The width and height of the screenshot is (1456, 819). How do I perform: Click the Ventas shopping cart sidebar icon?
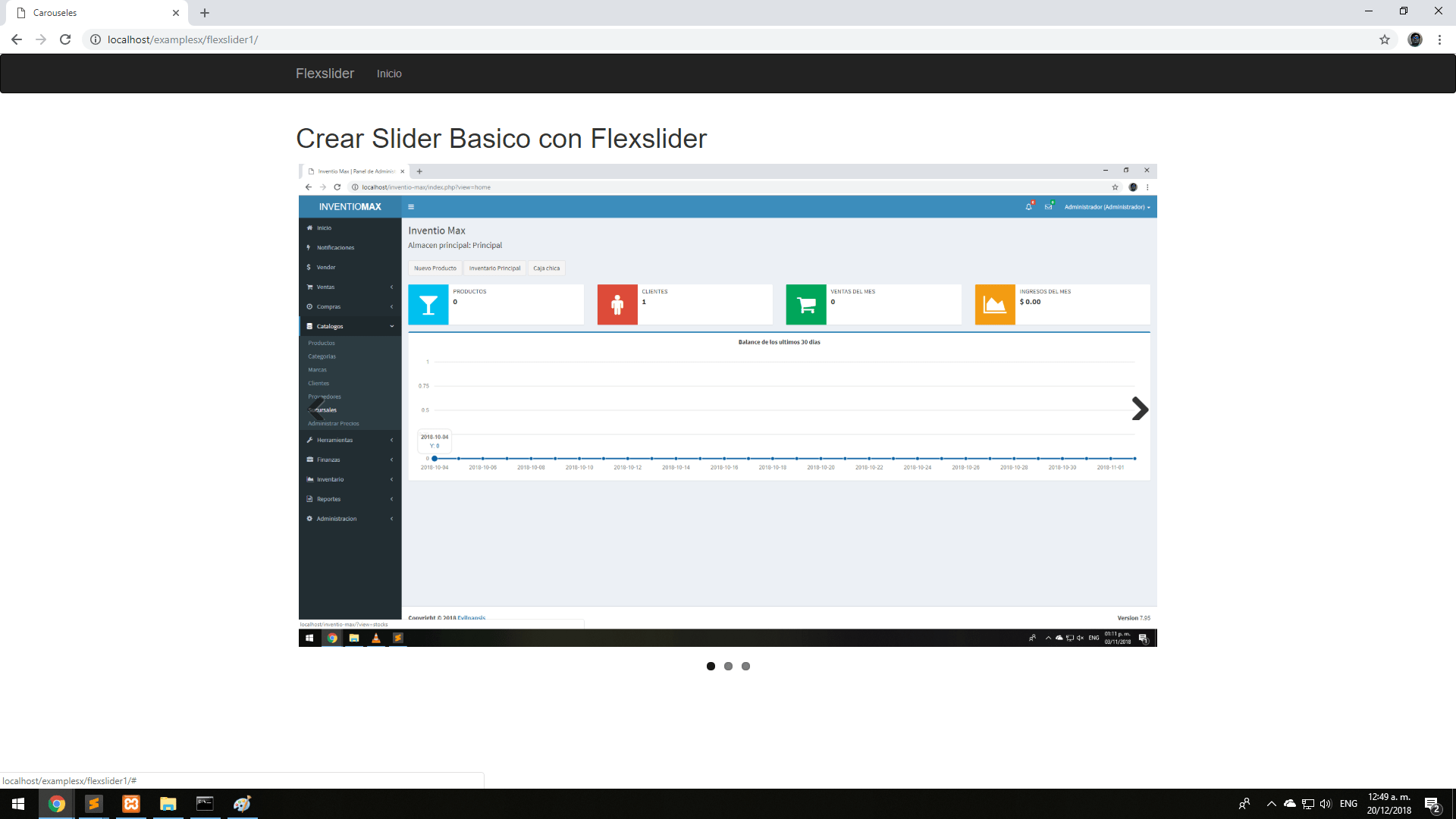[x=309, y=287]
